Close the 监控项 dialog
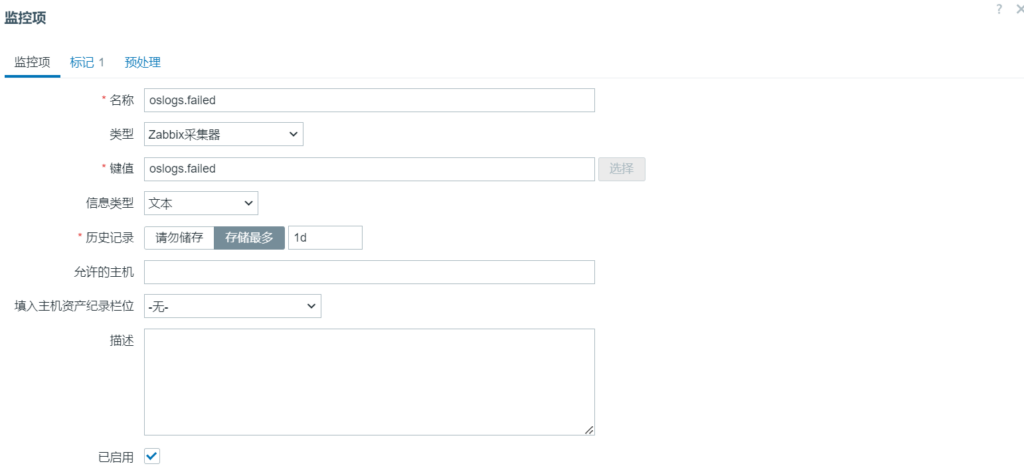This screenshot has width=1024, height=470. (x=1018, y=9)
